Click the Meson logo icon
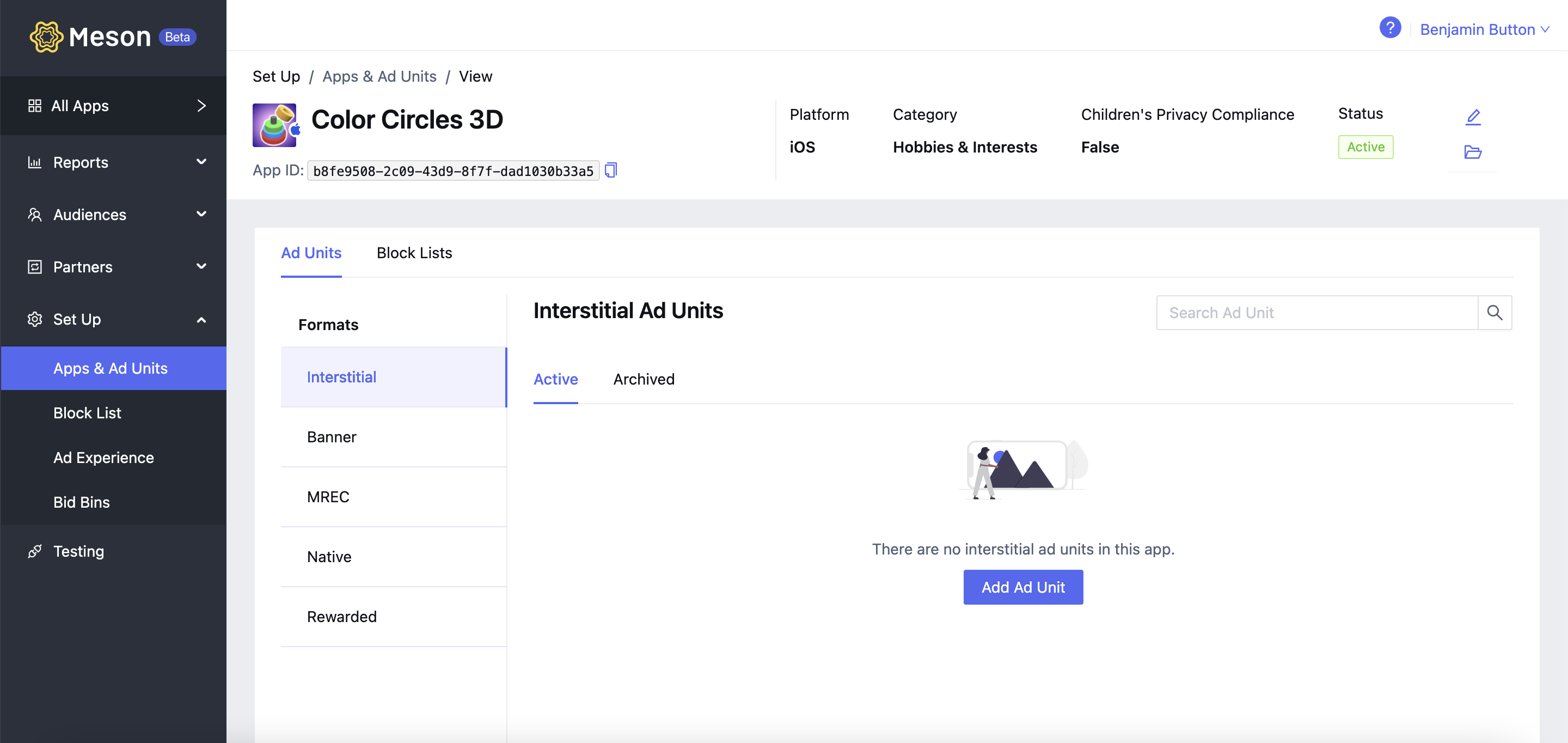This screenshot has height=743, width=1568. pyautogui.click(x=46, y=36)
